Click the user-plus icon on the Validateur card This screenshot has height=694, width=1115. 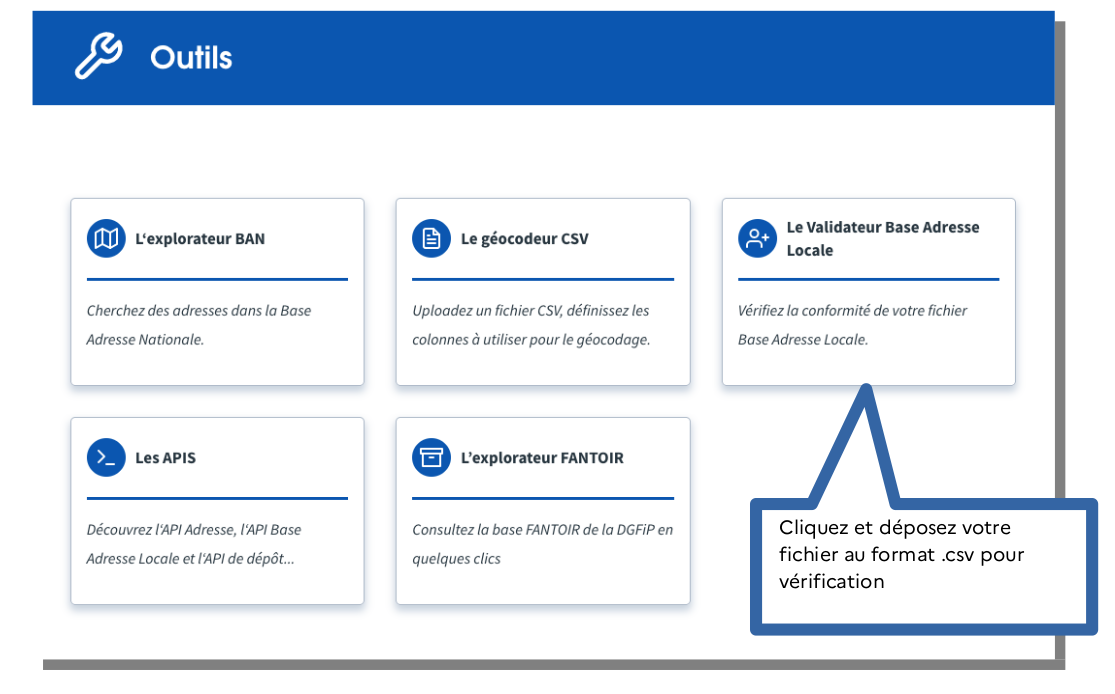pos(757,239)
